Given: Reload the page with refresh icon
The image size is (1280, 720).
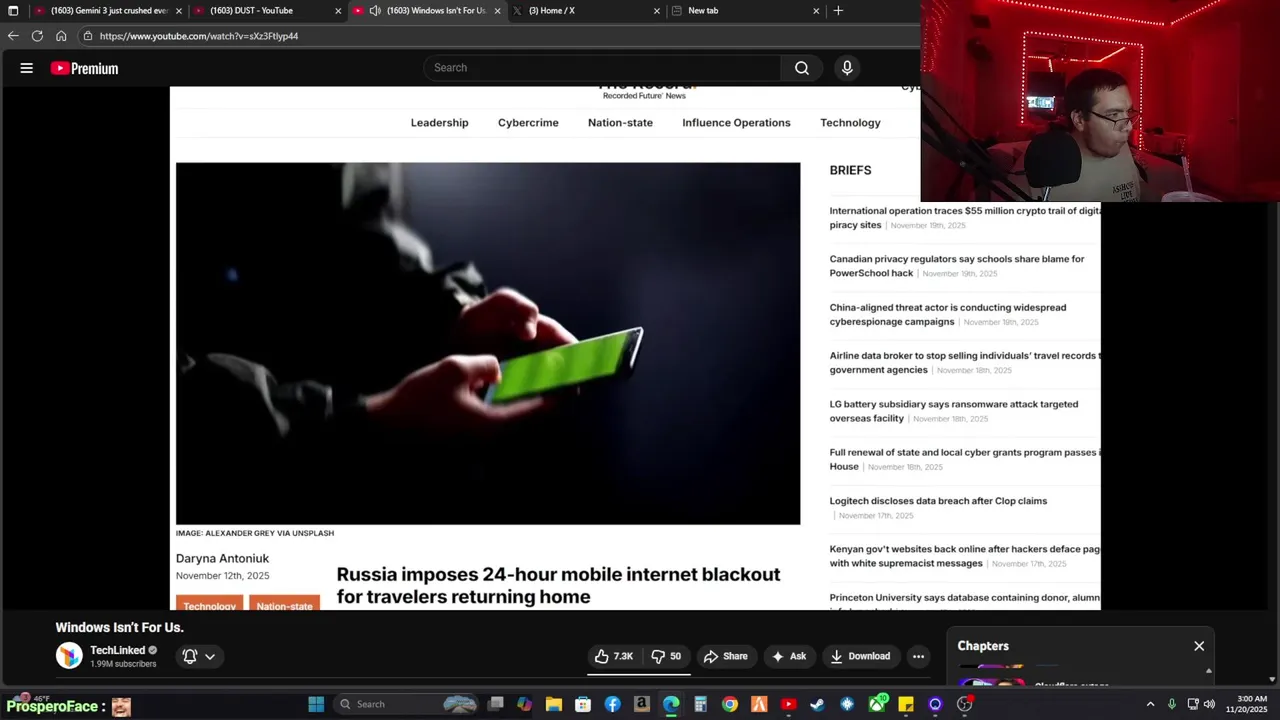Looking at the screenshot, I should point(37,36).
